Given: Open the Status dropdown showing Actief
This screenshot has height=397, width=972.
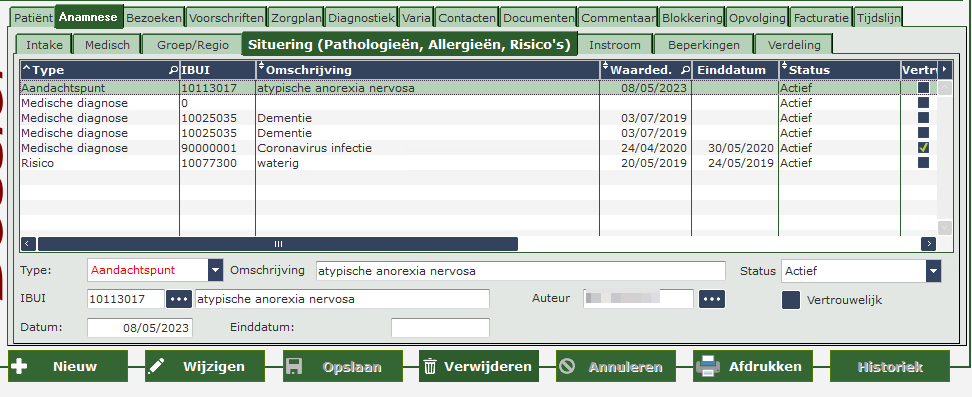Looking at the screenshot, I should (934, 271).
